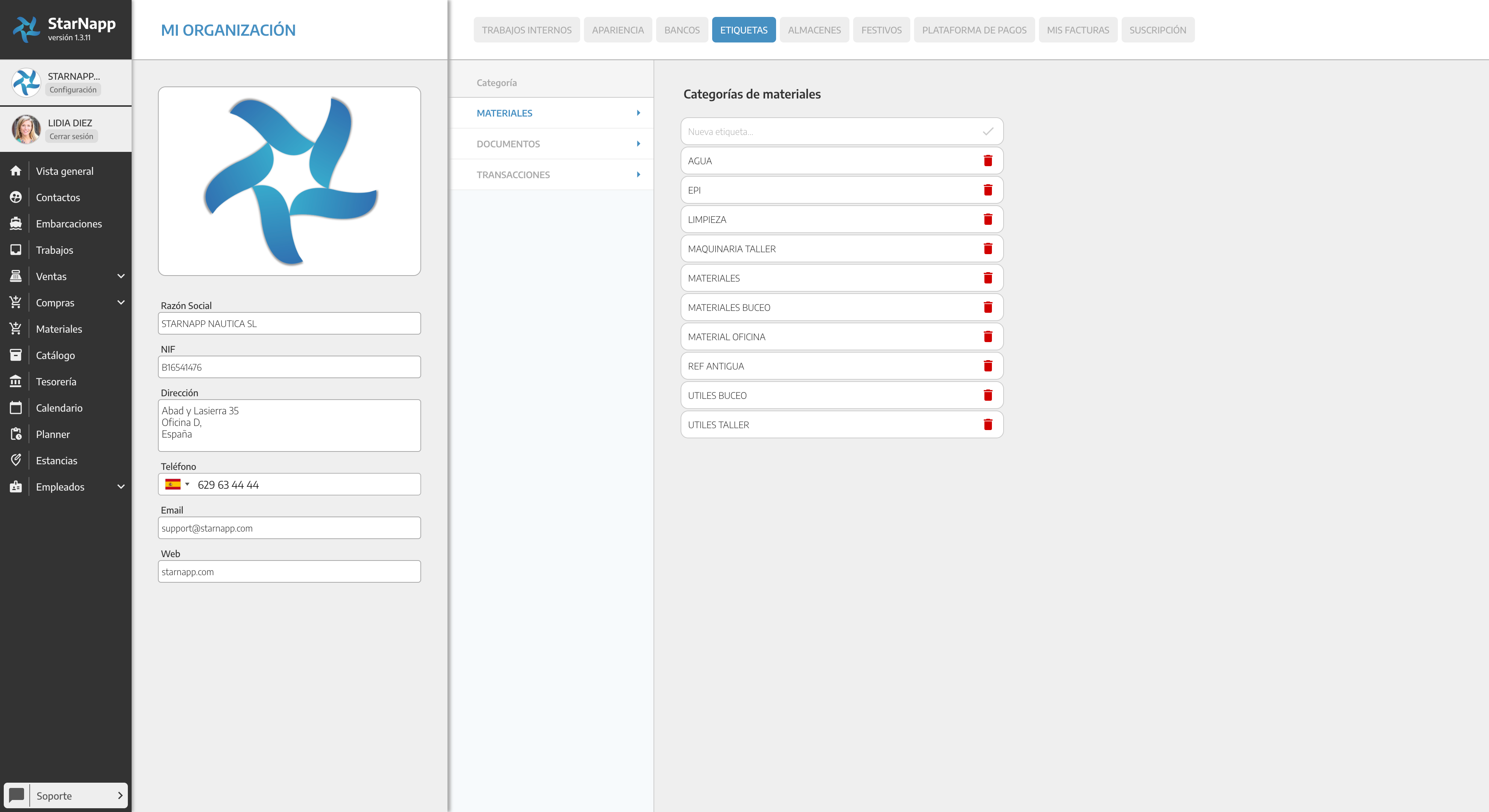Open the Calendario calendar icon
The height and width of the screenshot is (812, 1489).
(16, 408)
